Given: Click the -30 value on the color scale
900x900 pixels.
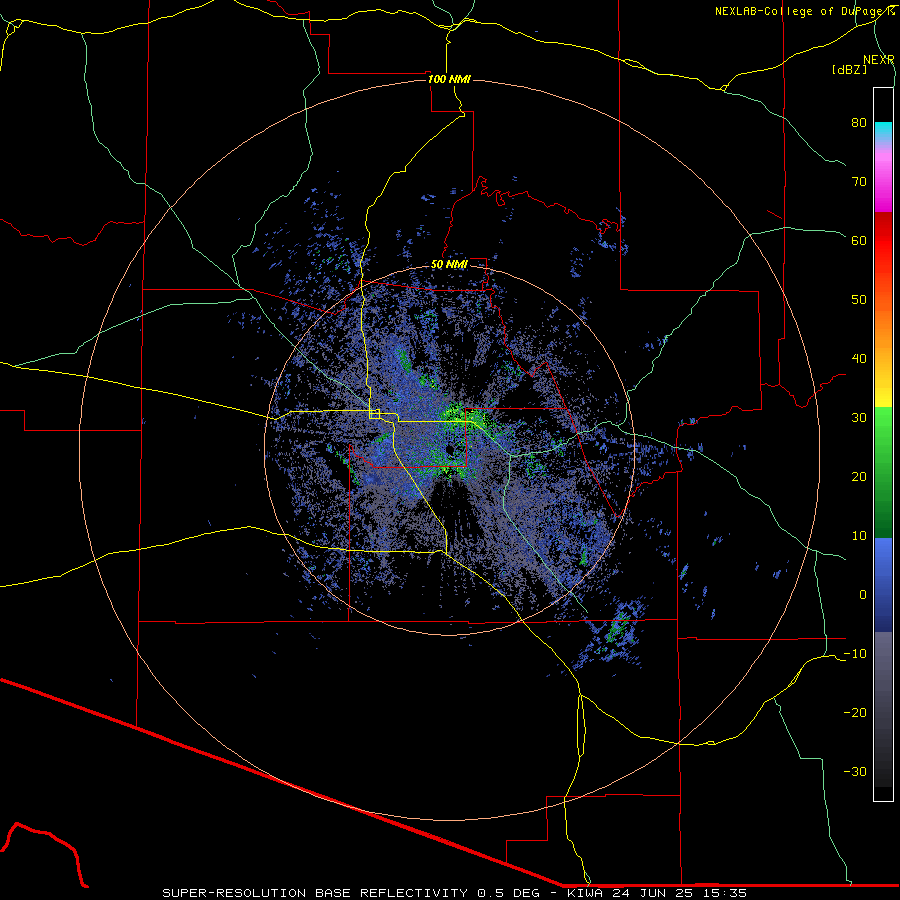Looking at the screenshot, I should coord(855,771).
